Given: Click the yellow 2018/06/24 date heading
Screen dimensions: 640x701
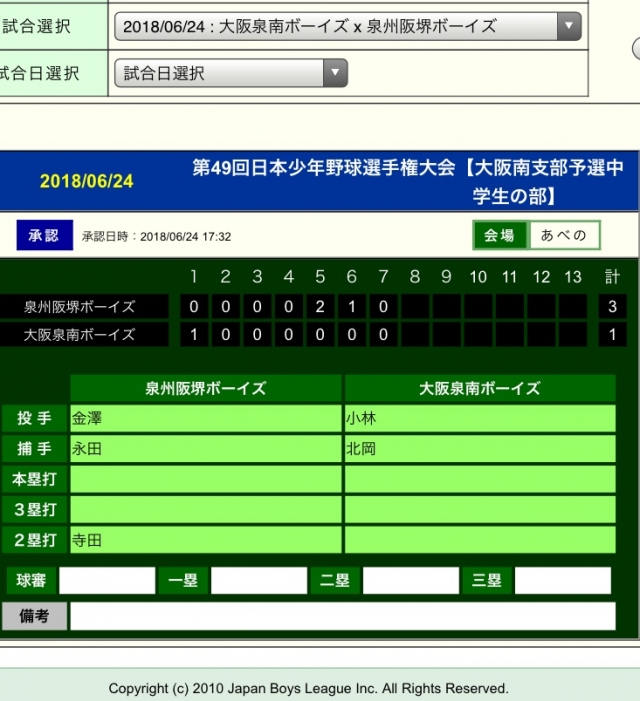Looking at the screenshot, I should pos(87,182).
